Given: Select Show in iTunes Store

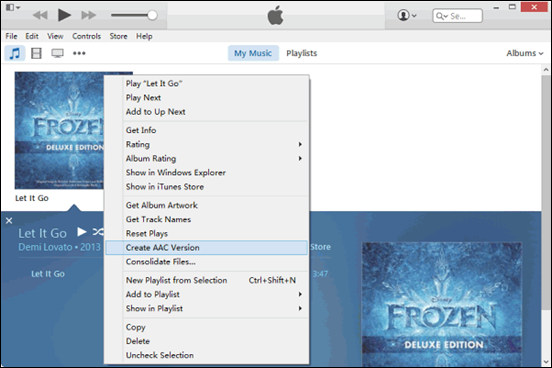Looking at the screenshot, I should point(207,187).
